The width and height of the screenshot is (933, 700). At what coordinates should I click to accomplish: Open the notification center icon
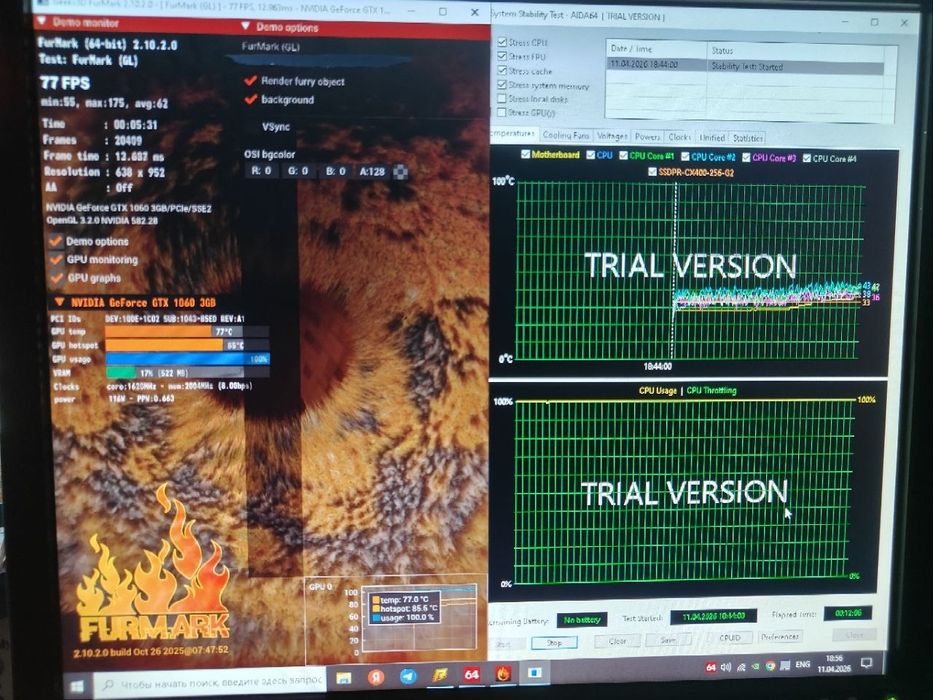(x=866, y=662)
